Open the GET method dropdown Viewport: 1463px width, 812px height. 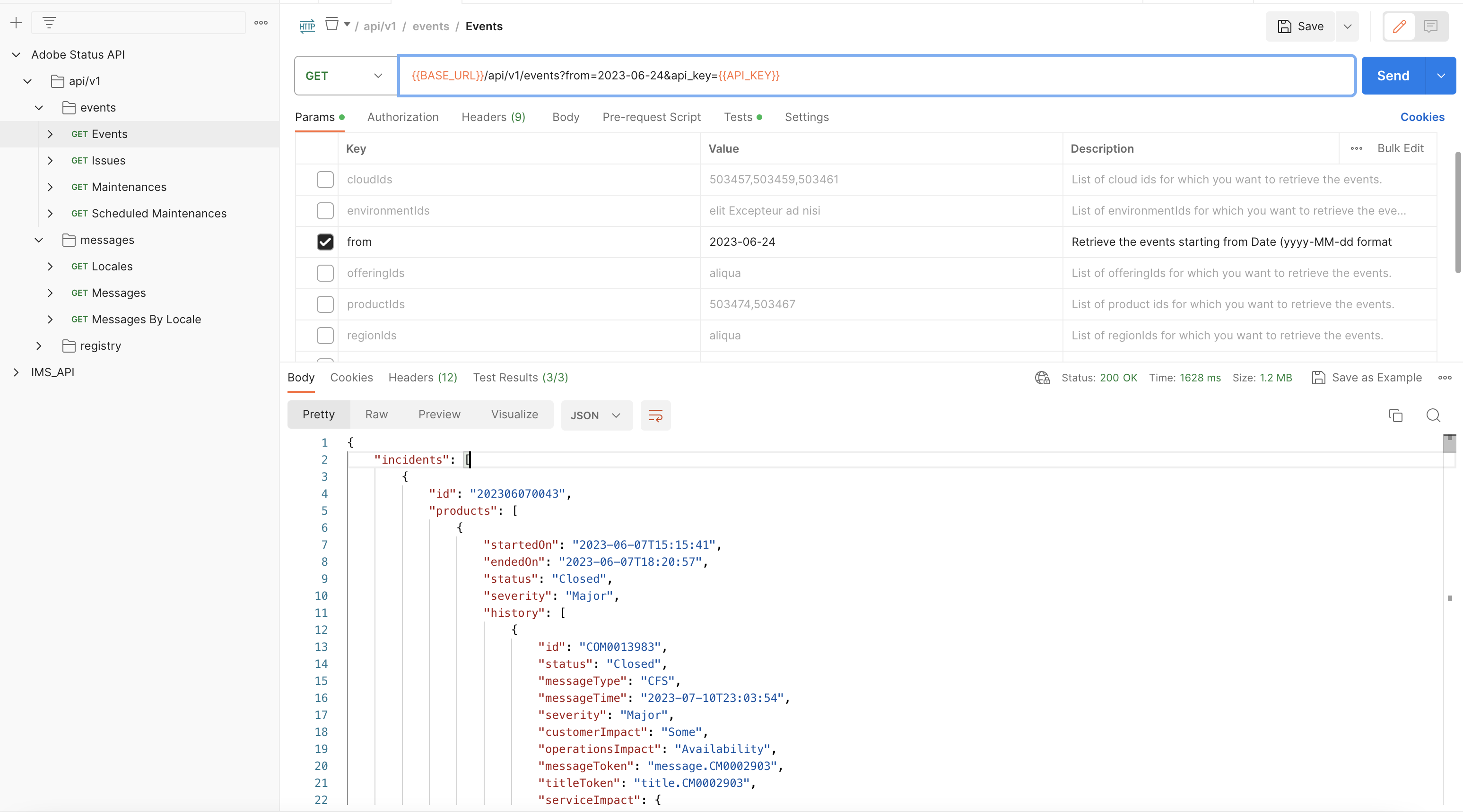point(345,76)
